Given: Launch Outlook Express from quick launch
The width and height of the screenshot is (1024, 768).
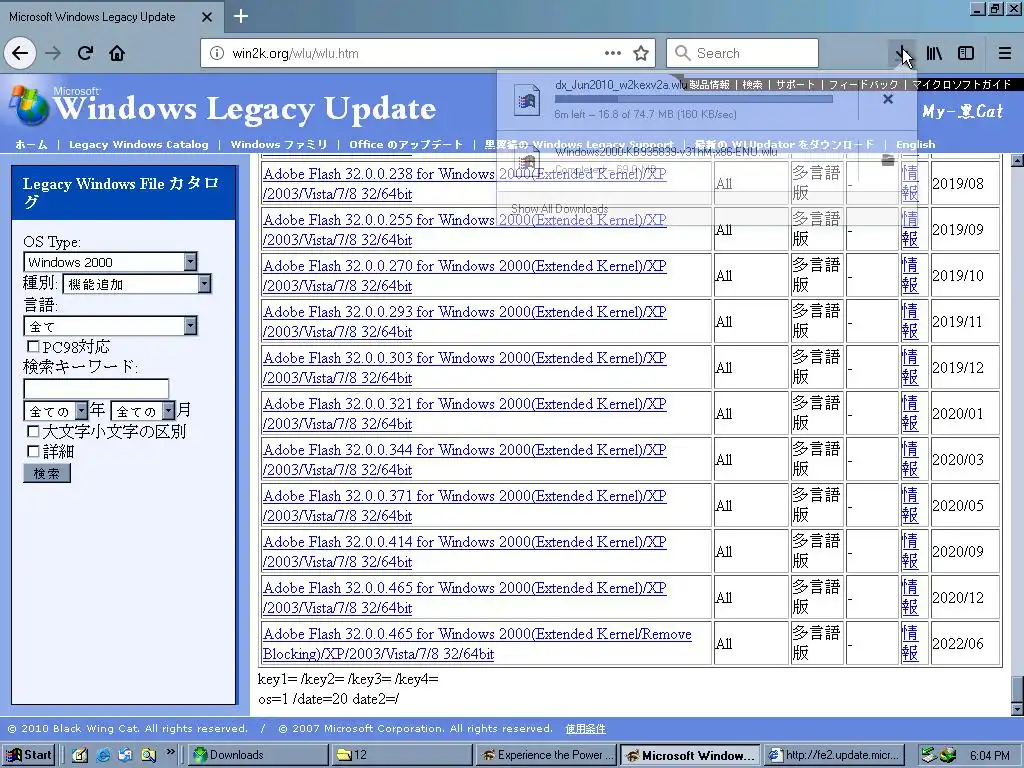Looking at the screenshot, I should (x=125, y=755).
